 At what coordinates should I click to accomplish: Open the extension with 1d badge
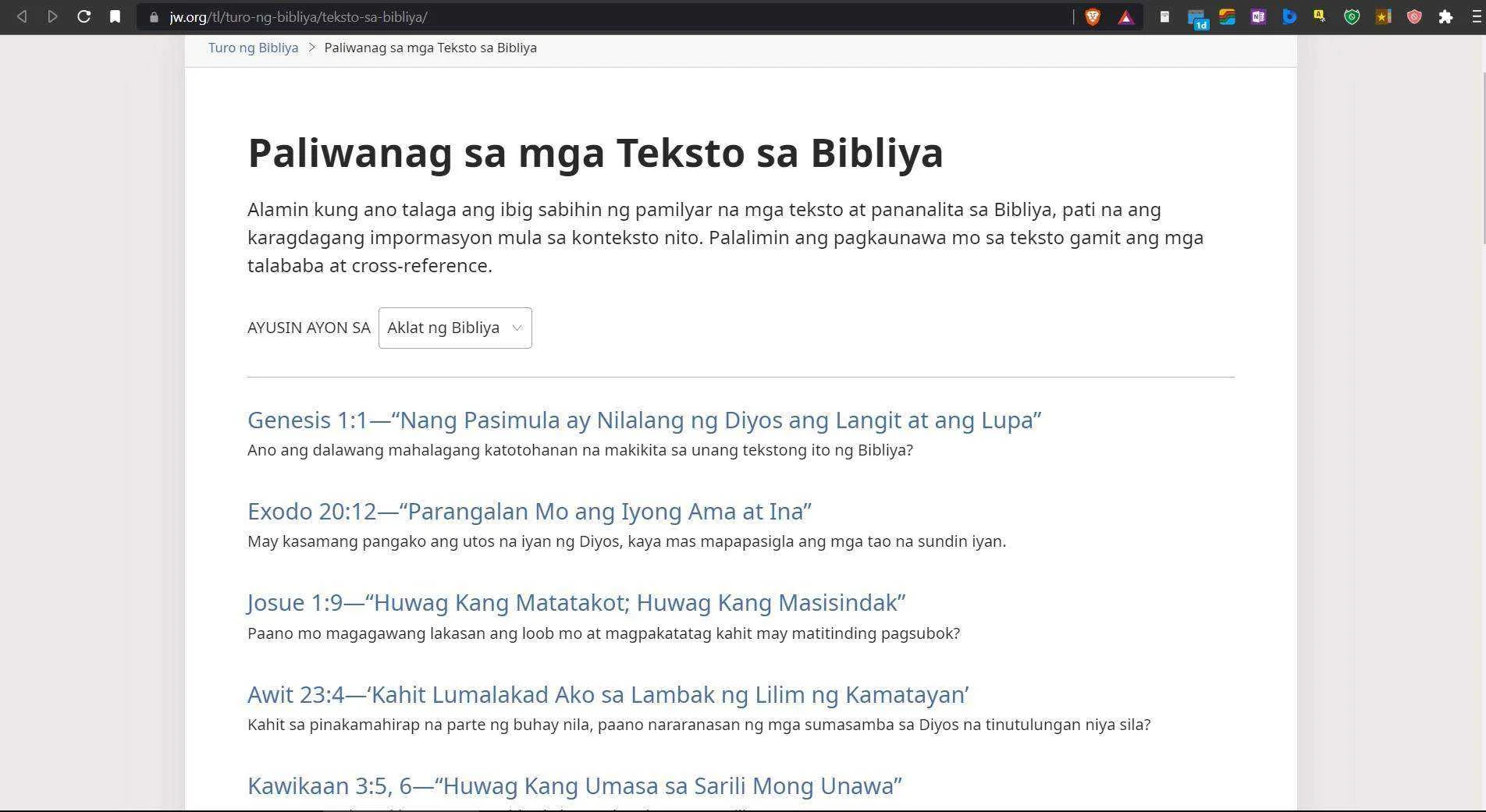pos(1197,19)
